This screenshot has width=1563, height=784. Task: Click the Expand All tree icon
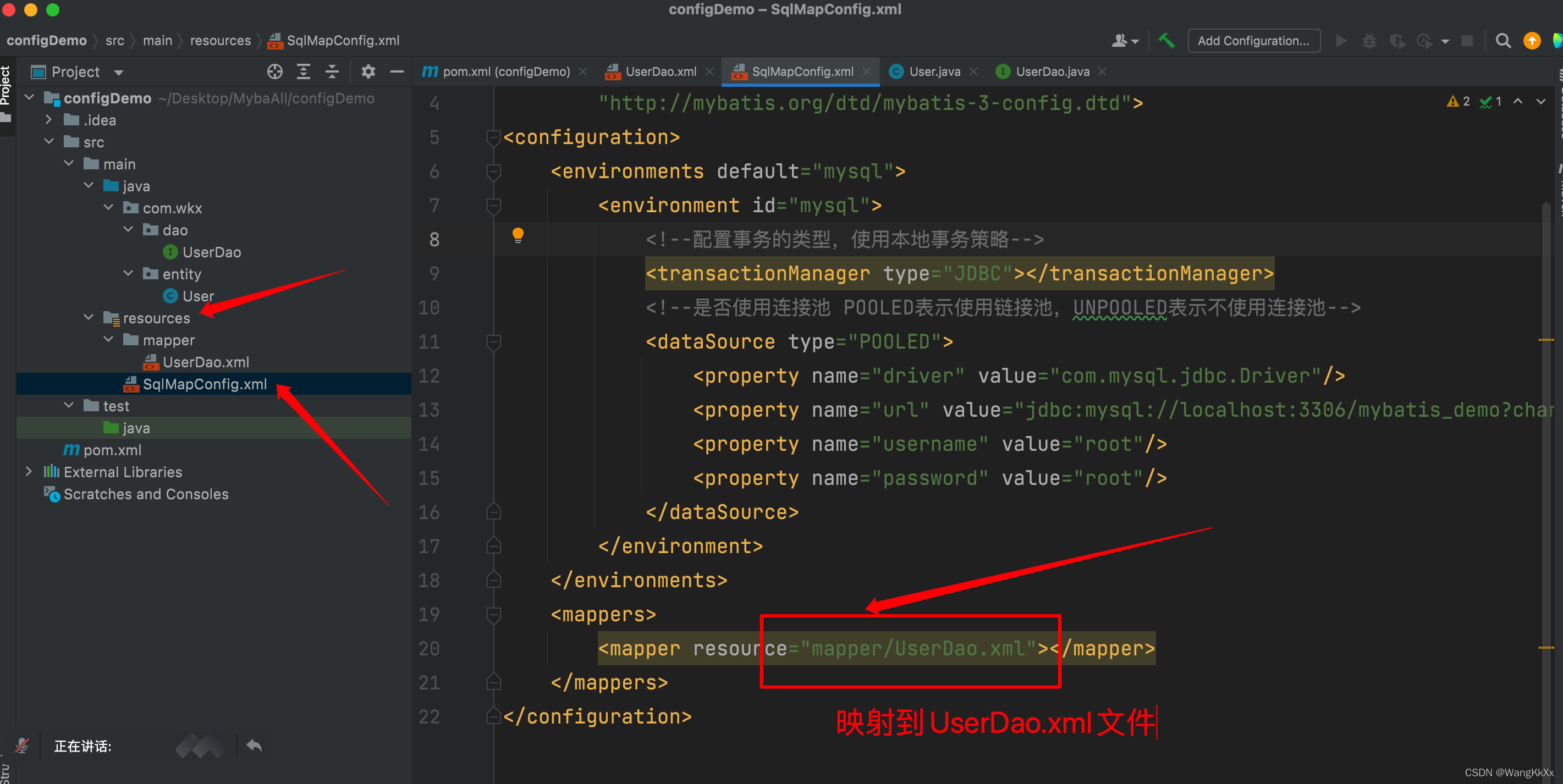pyautogui.click(x=304, y=71)
